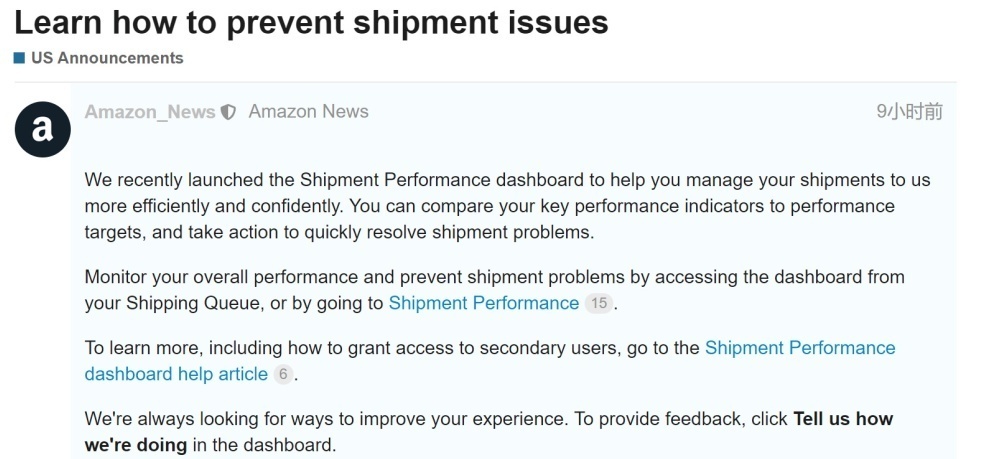Click the Learn how to prevent shipment issues title
Screen dimensions: 987x459
click(x=311, y=22)
